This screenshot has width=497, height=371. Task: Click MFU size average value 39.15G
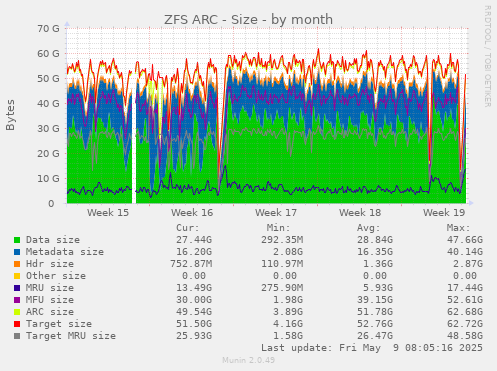tap(375, 300)
